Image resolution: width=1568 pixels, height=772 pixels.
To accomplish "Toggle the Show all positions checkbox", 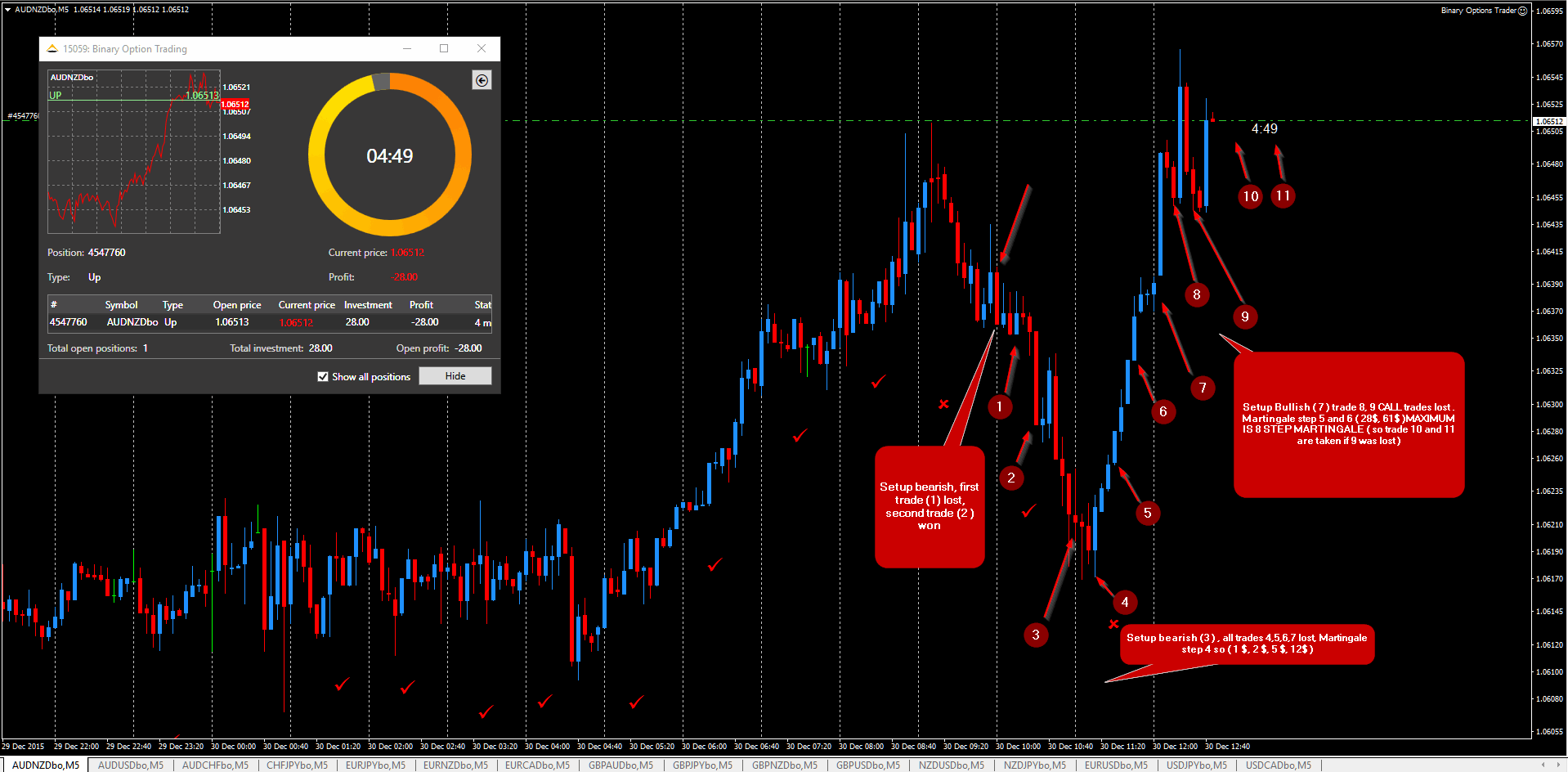I will pos(323,377).
